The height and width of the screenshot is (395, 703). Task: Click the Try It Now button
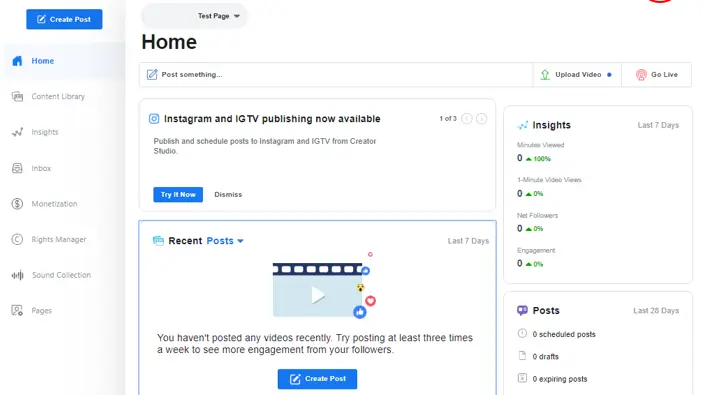[x=178, y=195]
